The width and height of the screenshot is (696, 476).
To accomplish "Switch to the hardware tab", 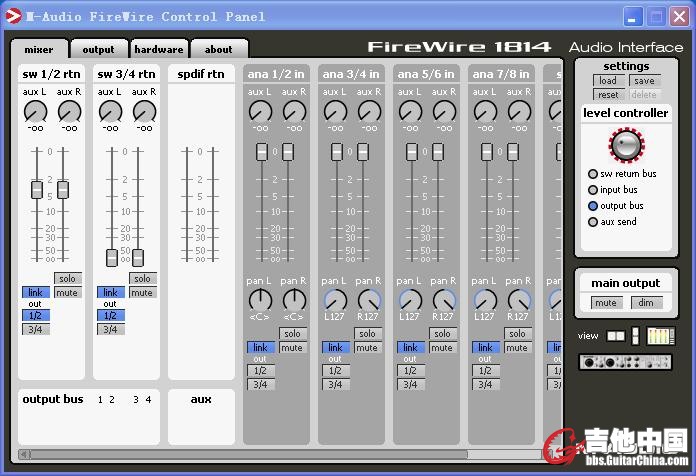I will (159, 49).
